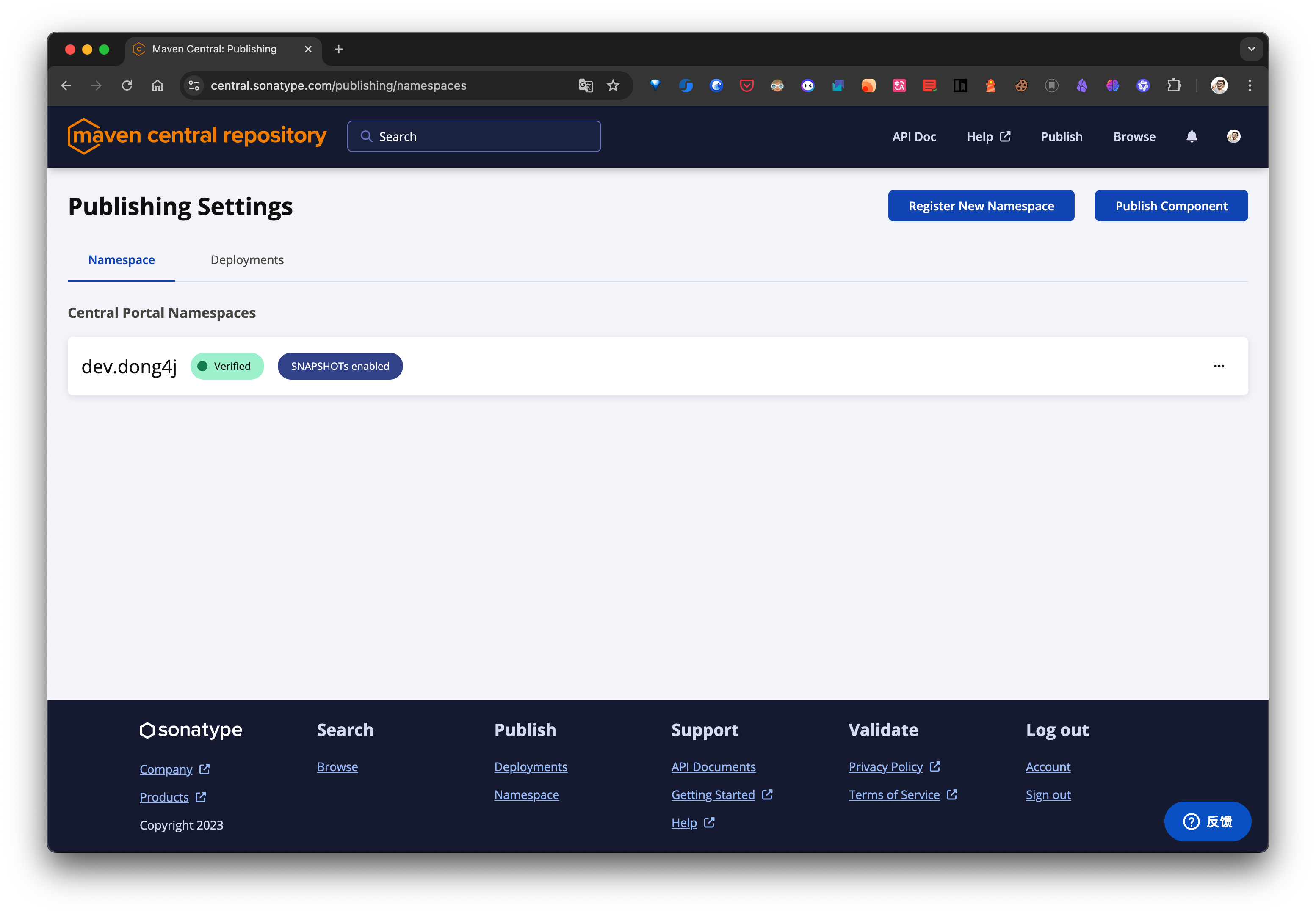Reload the current page
The height and width of the screenshot is (915, 1316).
pyautogui.click(x=127, y=85)
